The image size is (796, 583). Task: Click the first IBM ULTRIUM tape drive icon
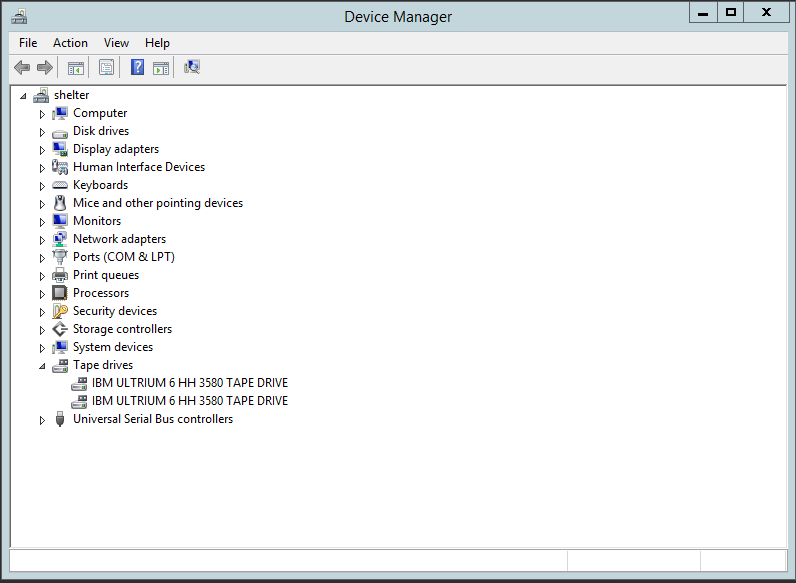(x=79, y=383)
